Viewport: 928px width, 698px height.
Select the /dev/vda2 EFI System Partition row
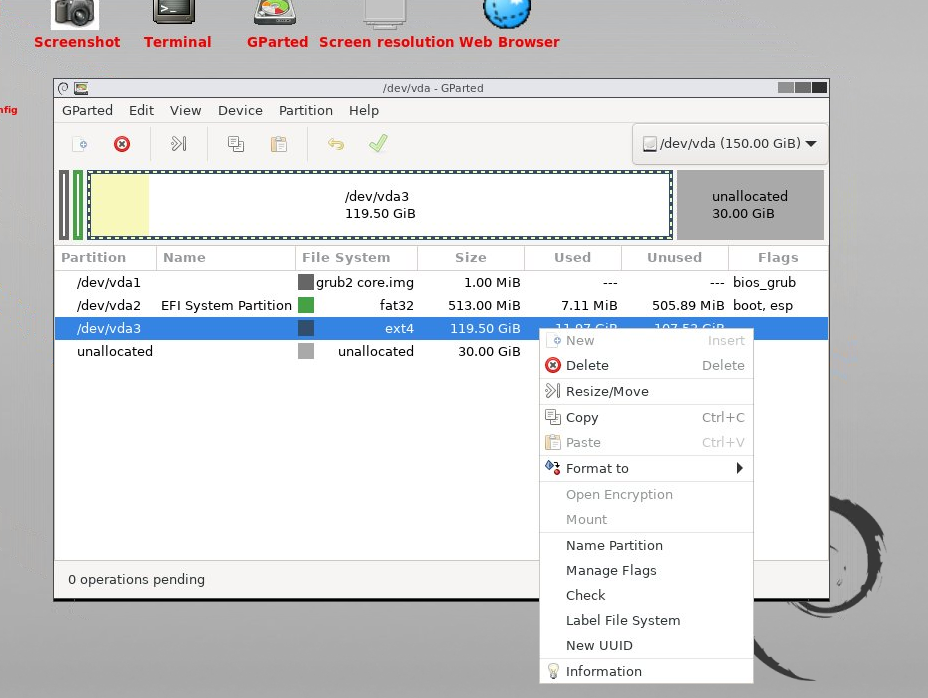pyautogui.click(x=300, y=305)
